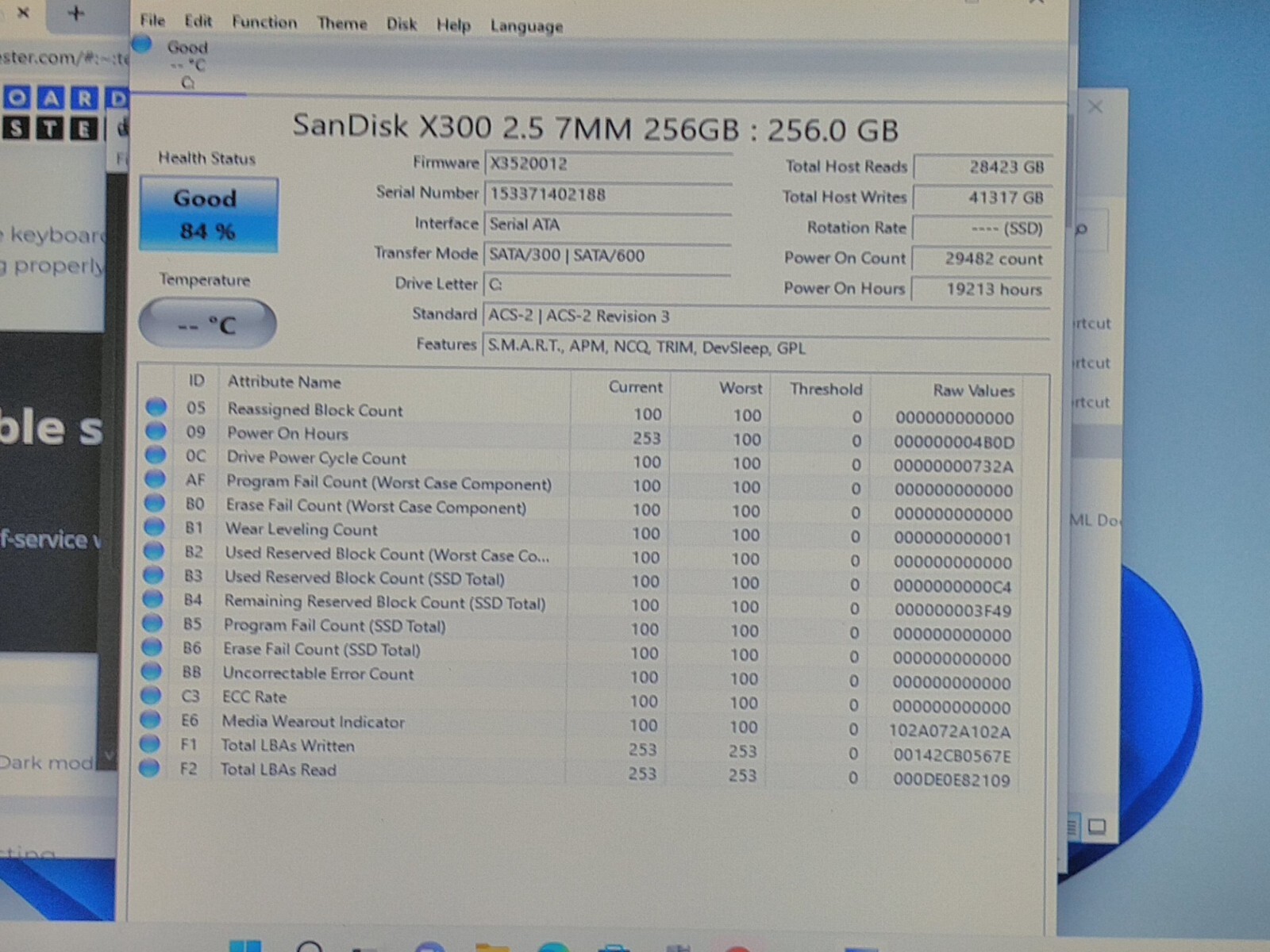The width and height of the screenshot is (1270, 952).
Task: Click the Raw Values column header
Action: (974, 391)
